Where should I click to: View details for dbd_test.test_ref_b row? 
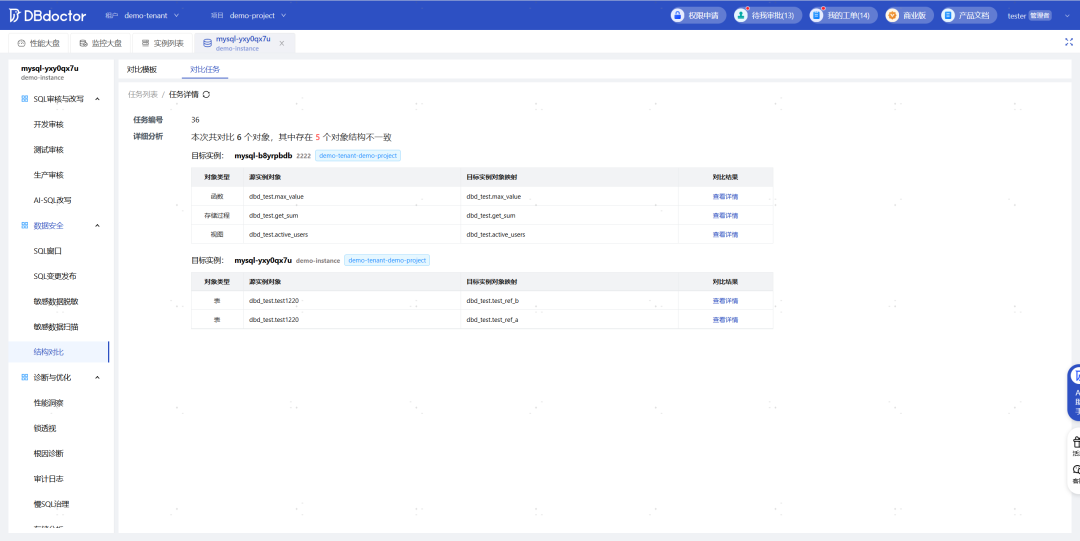click(x=725, y=300)
